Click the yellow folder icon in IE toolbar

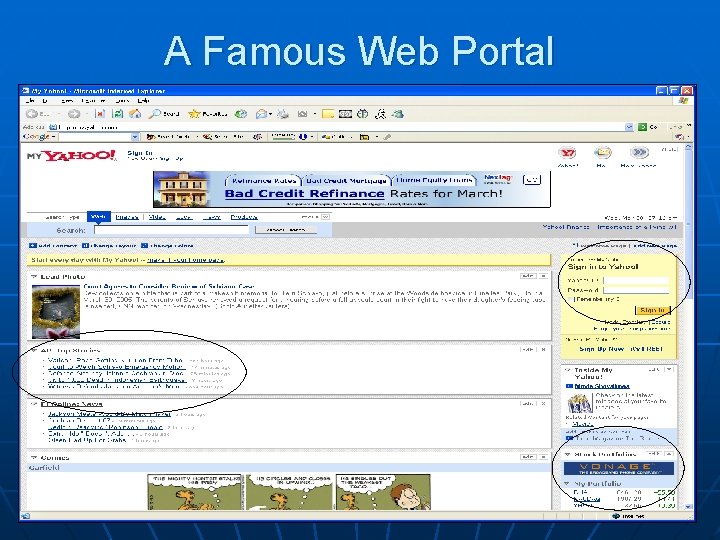coord(328,114)
